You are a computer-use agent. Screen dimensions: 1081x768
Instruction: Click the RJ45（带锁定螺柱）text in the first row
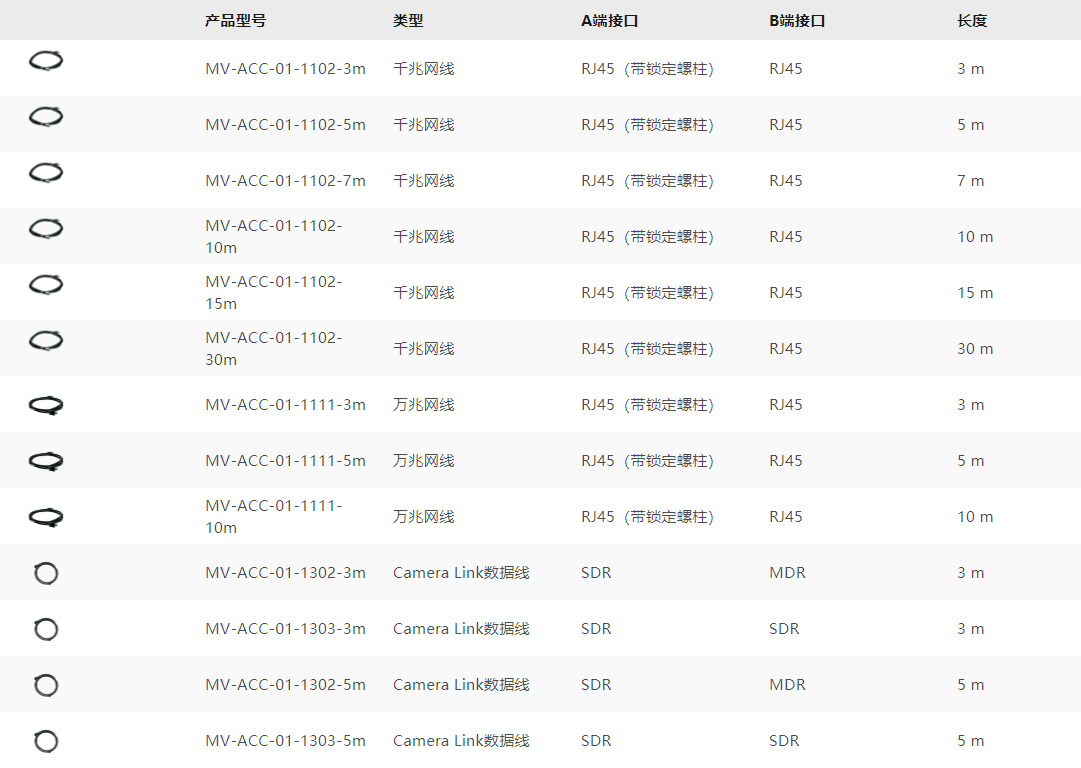[648, 68]
